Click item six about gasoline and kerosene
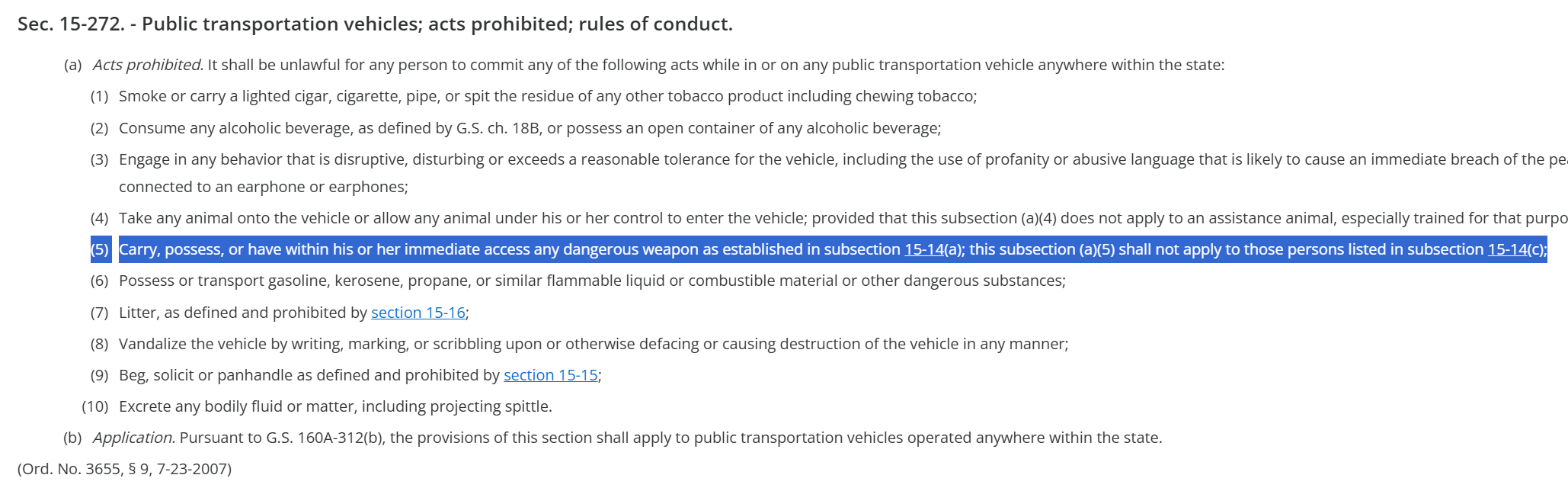 (592, 281)
